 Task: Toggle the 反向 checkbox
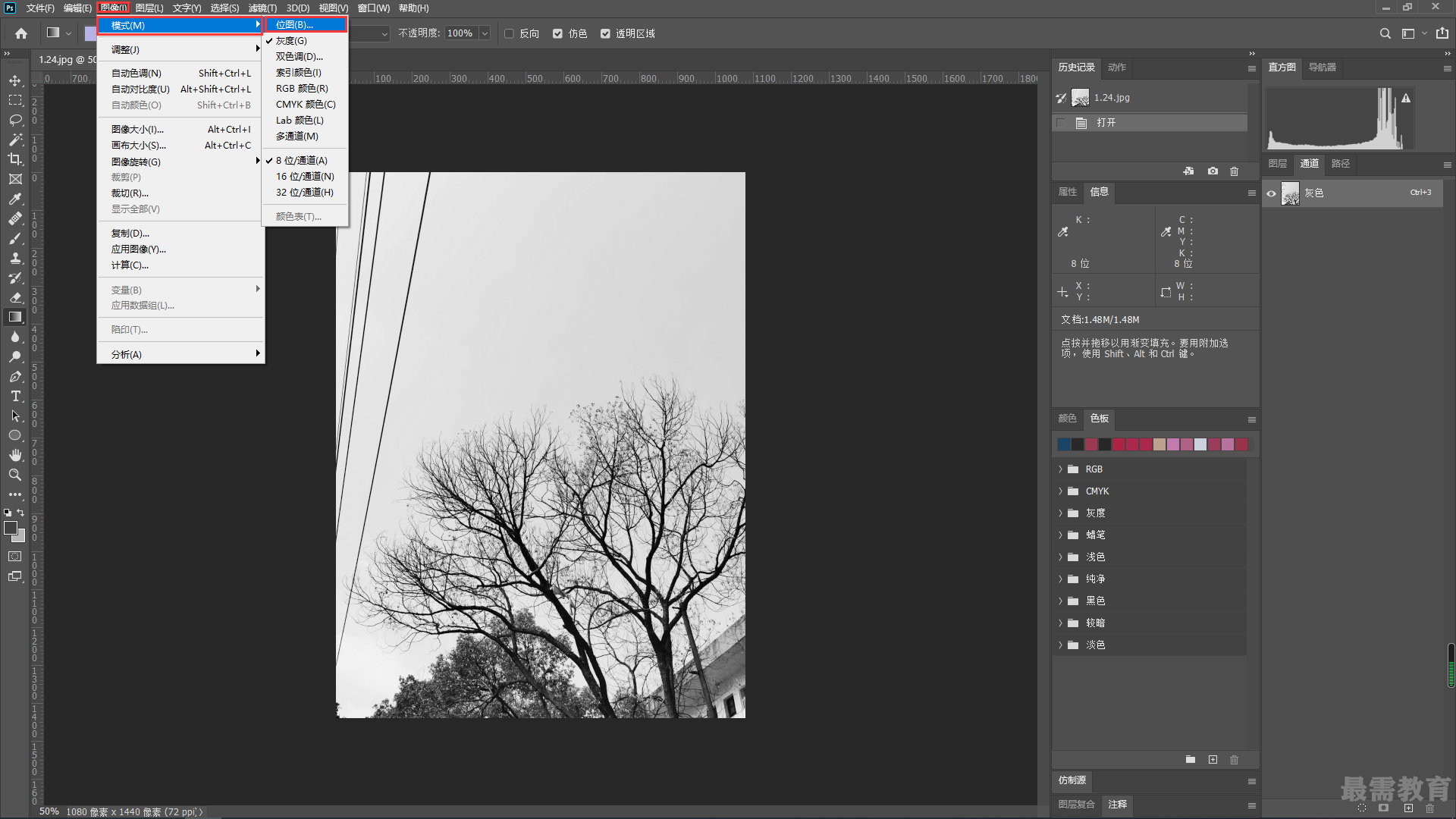tap(510, 33)
